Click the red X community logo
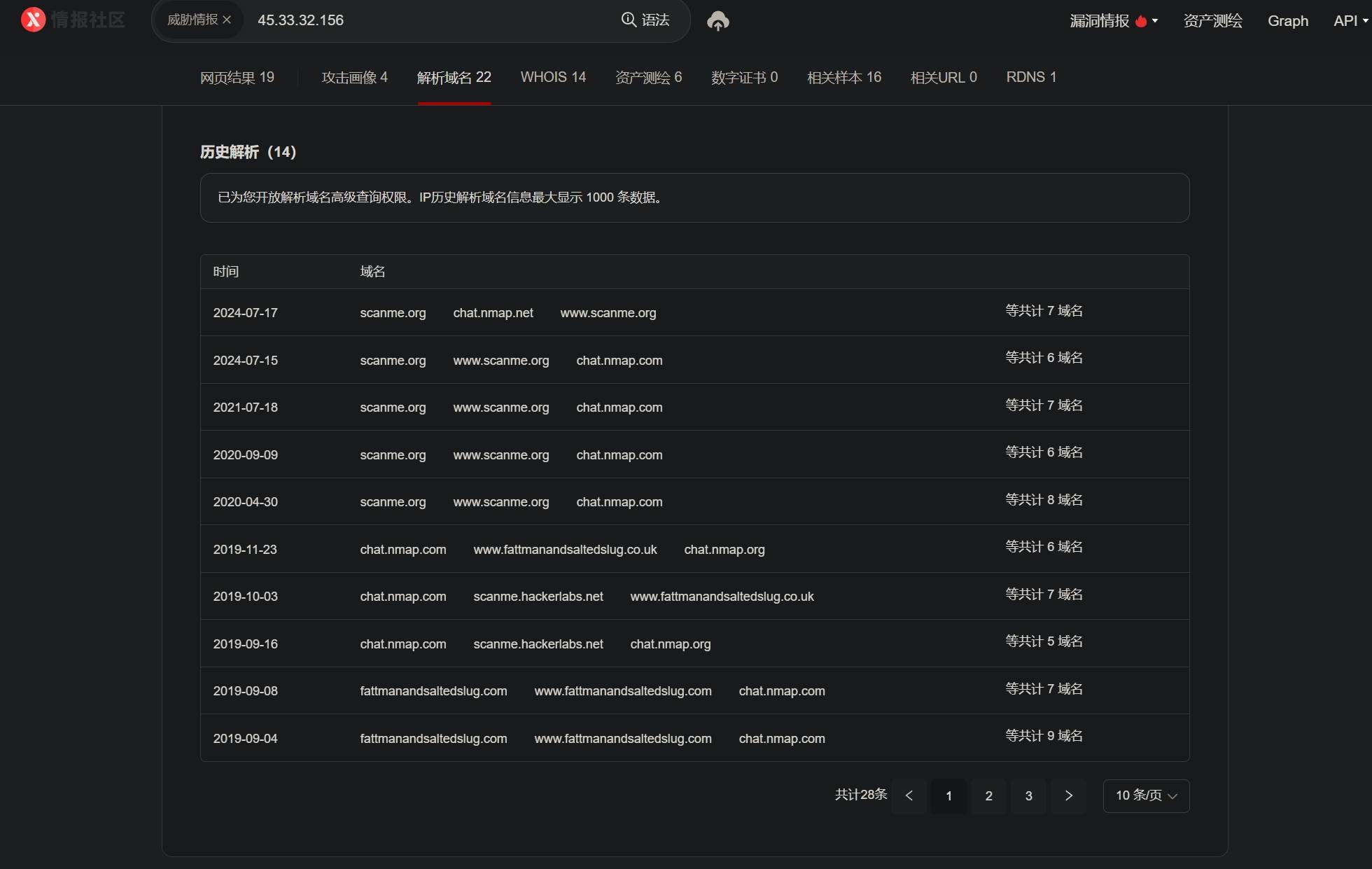The image size is (1372, 869). pyautogui.click(x=33, y=20)
